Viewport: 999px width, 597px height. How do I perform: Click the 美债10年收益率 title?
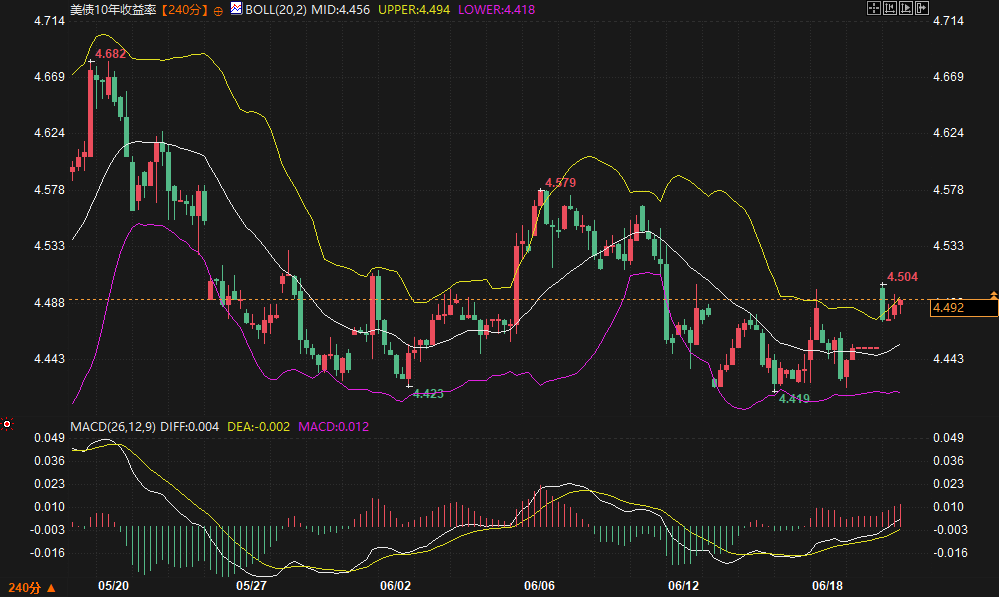pyautogui.click(x=113, y=10)
